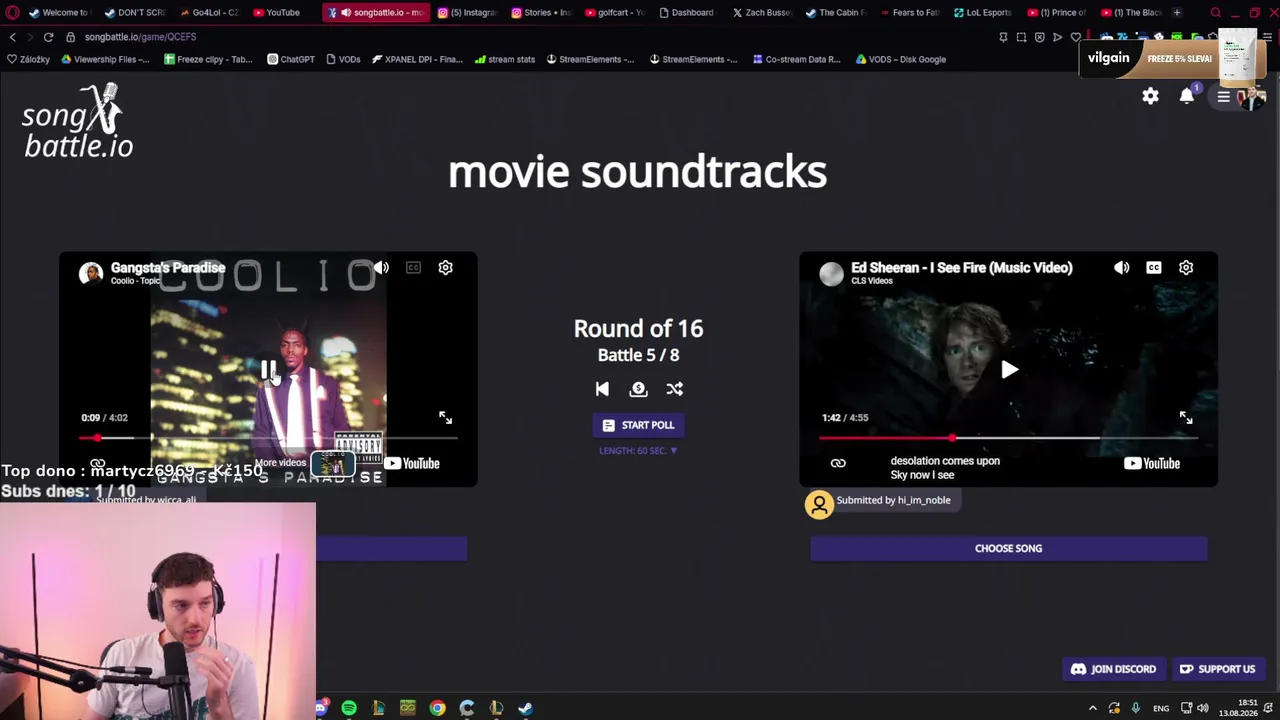Toggle captions on Gangsta's Paradise video
The image size is (1280, 720).
[x=413, y=268]
